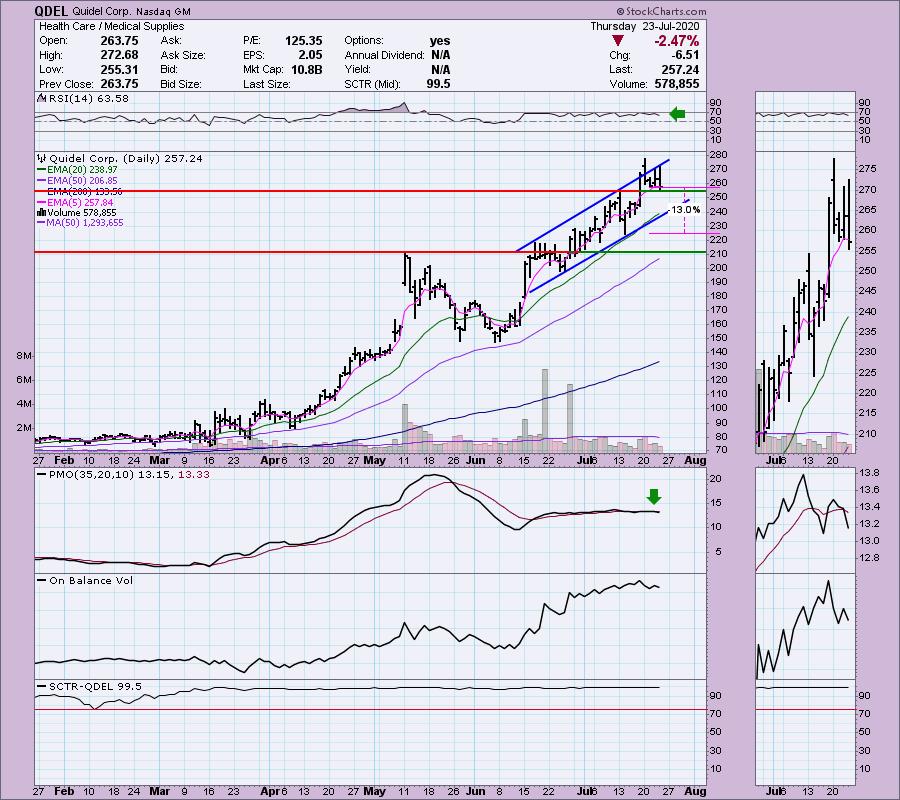
Task: Open the zoomed SCTR thumbnail on the right
Action: point(805,732)
